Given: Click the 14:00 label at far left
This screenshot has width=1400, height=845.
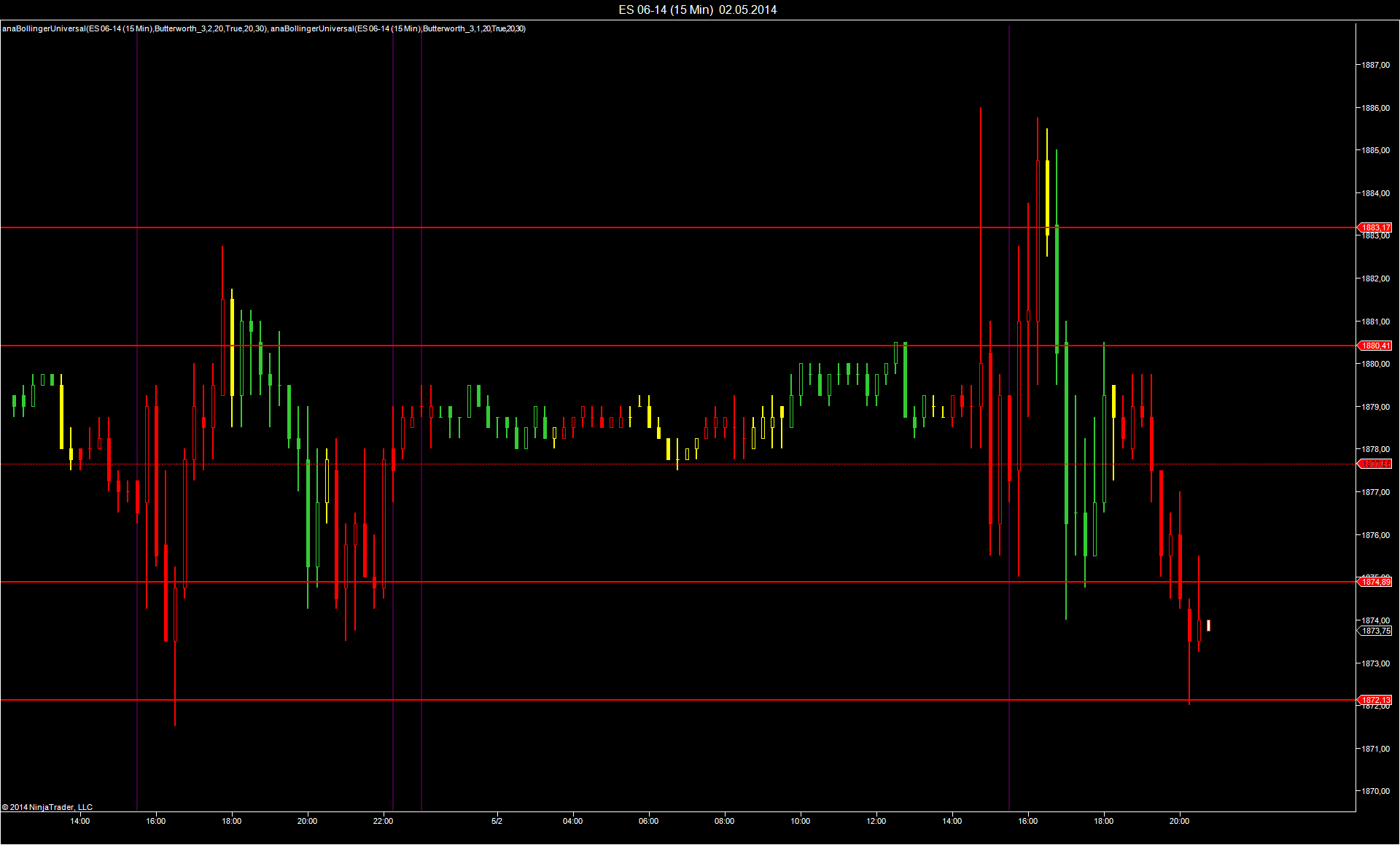Looking at the screenshot, I should [x=79, y=821].
